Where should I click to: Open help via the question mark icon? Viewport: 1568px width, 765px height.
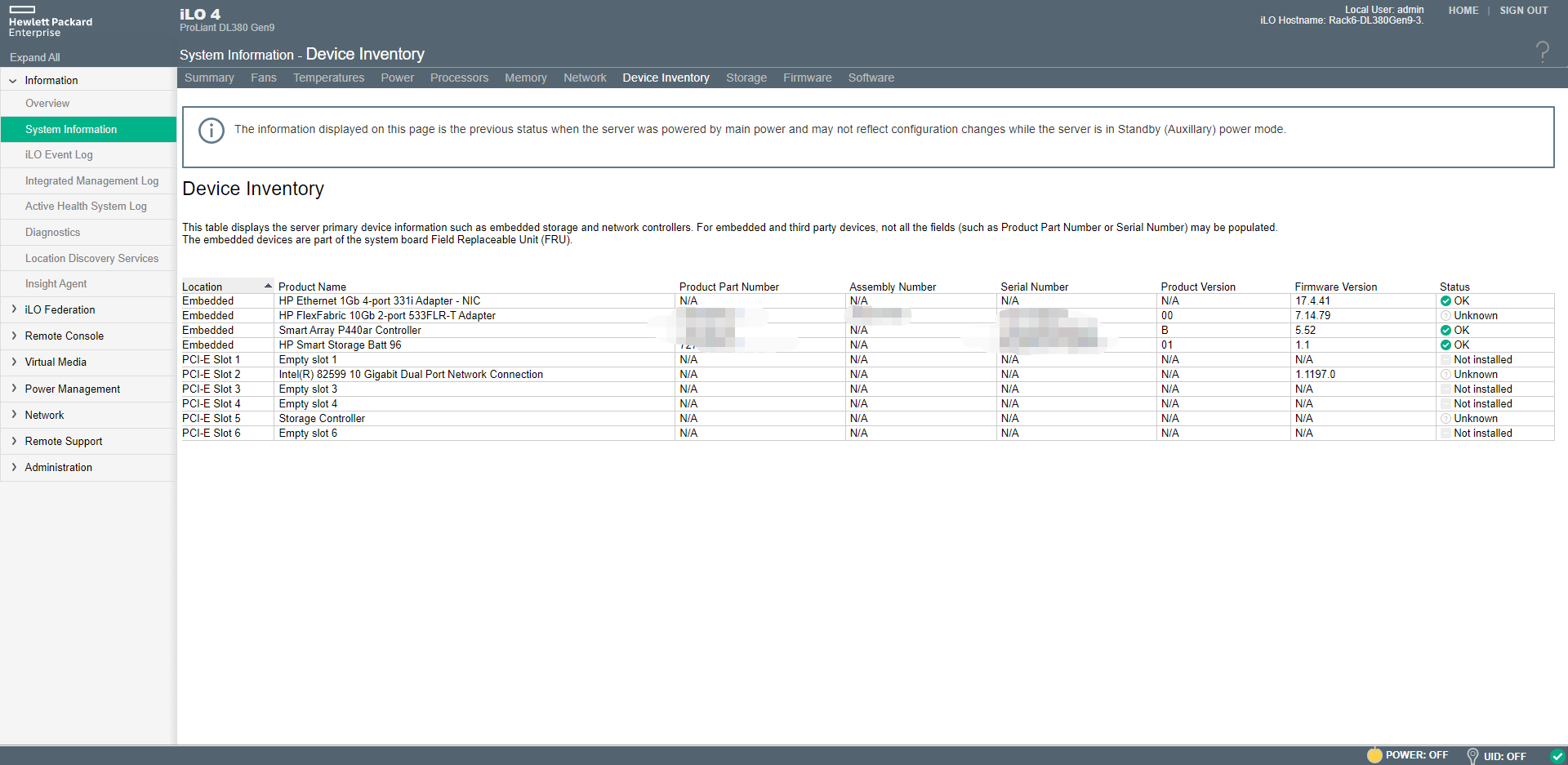(1542, 53)
